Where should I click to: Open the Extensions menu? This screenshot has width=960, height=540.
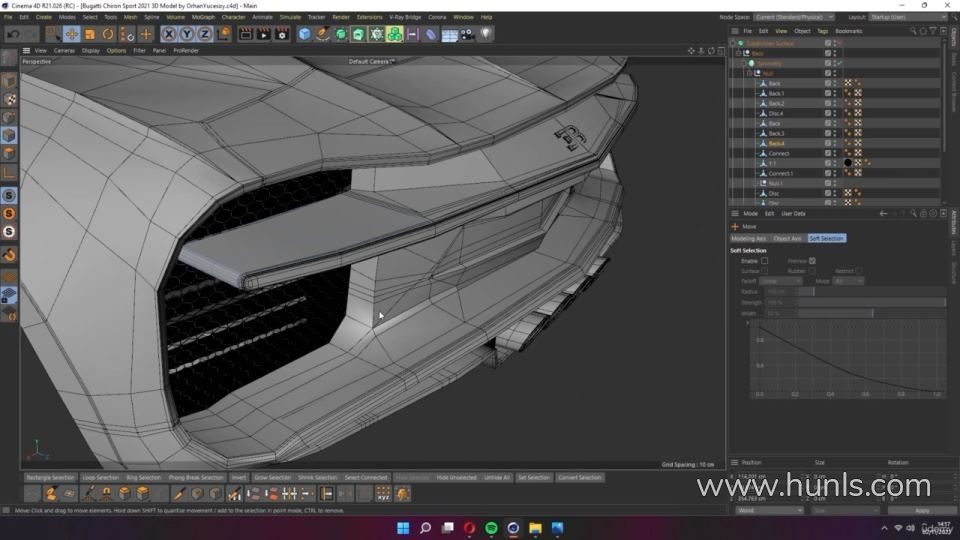coord(369,17)
